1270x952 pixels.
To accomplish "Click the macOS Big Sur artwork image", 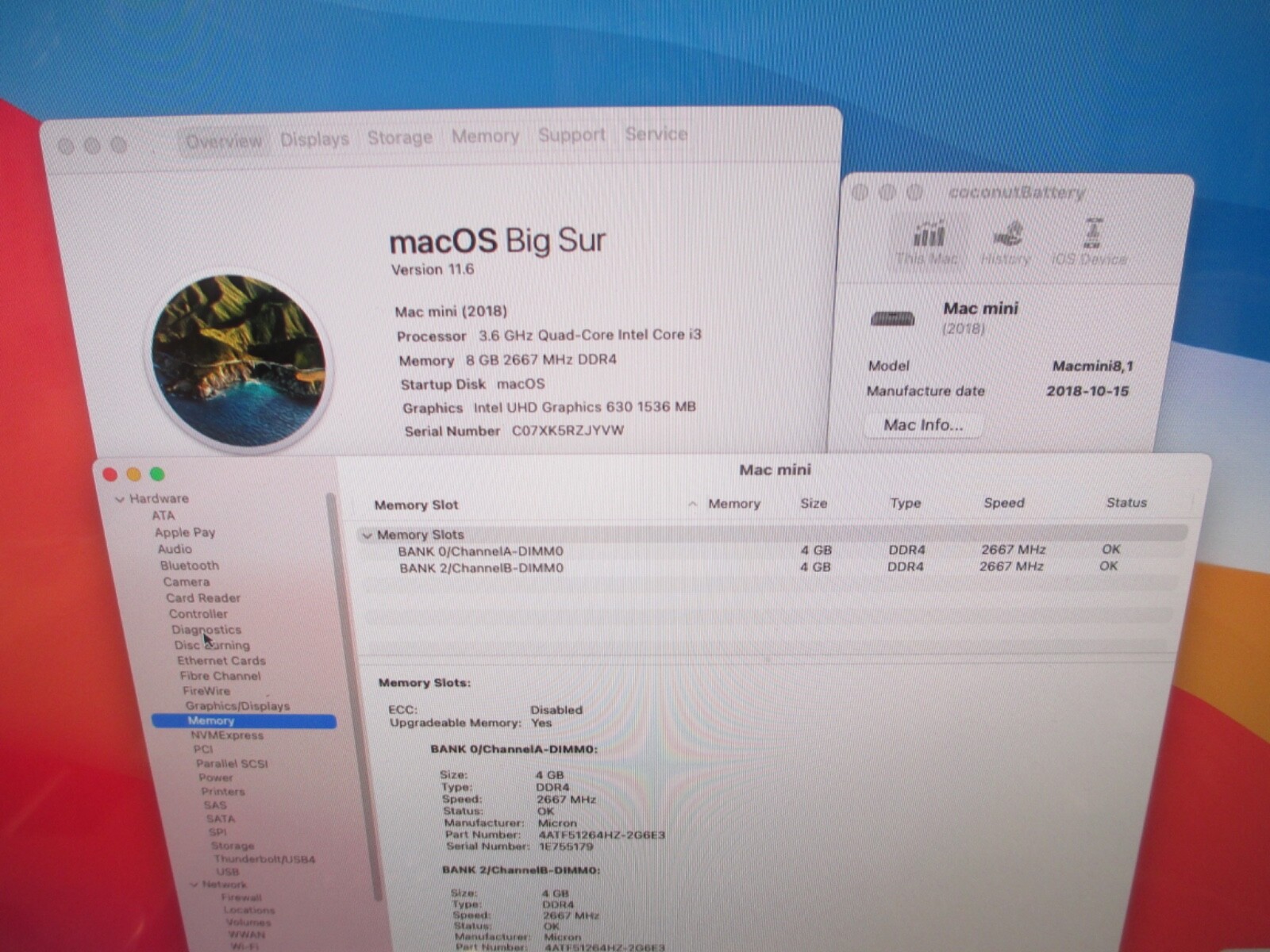I will point(238,361).
